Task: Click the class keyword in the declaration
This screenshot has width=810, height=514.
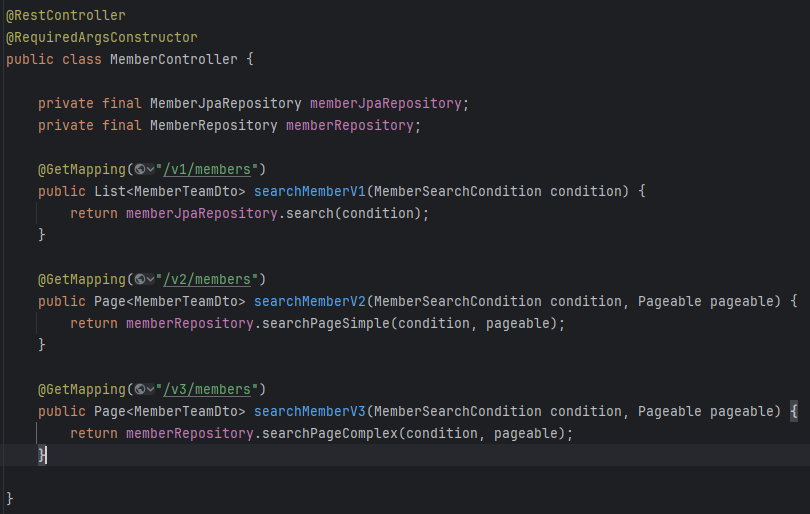Action: pos(82,59)
